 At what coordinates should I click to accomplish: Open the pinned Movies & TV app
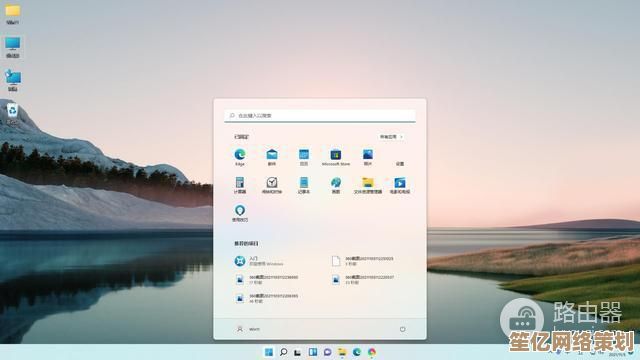[x=400, y=185]
